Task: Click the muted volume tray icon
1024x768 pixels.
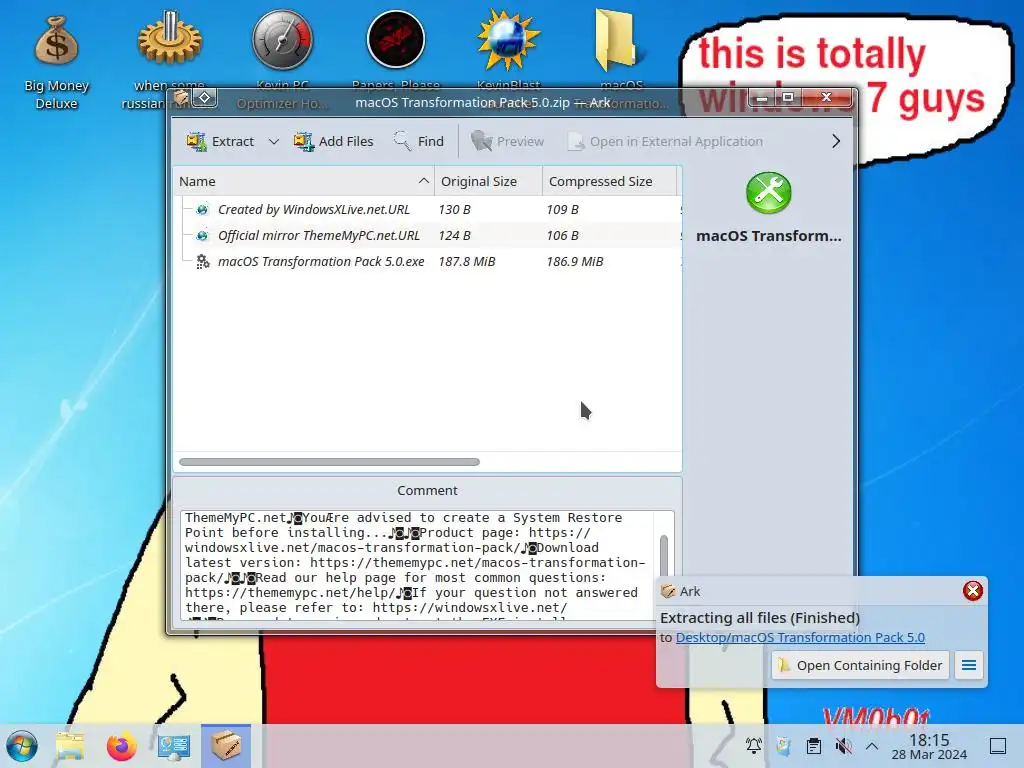Action: click(x=844, y=746)
